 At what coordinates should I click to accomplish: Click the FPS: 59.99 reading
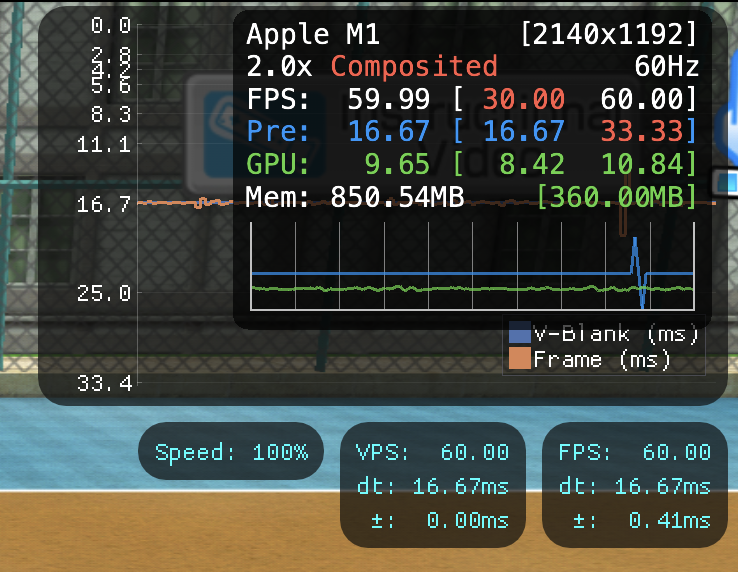338,99
